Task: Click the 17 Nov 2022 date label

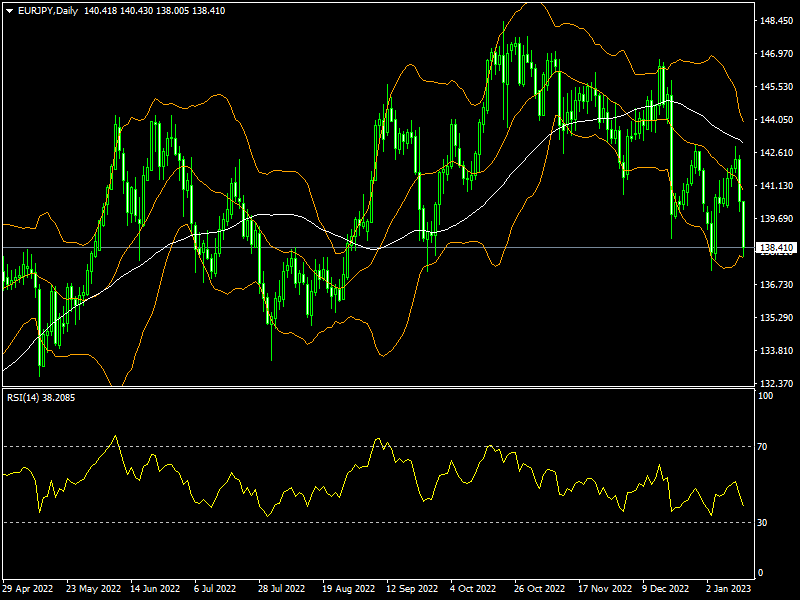Action: pos(605,589)
